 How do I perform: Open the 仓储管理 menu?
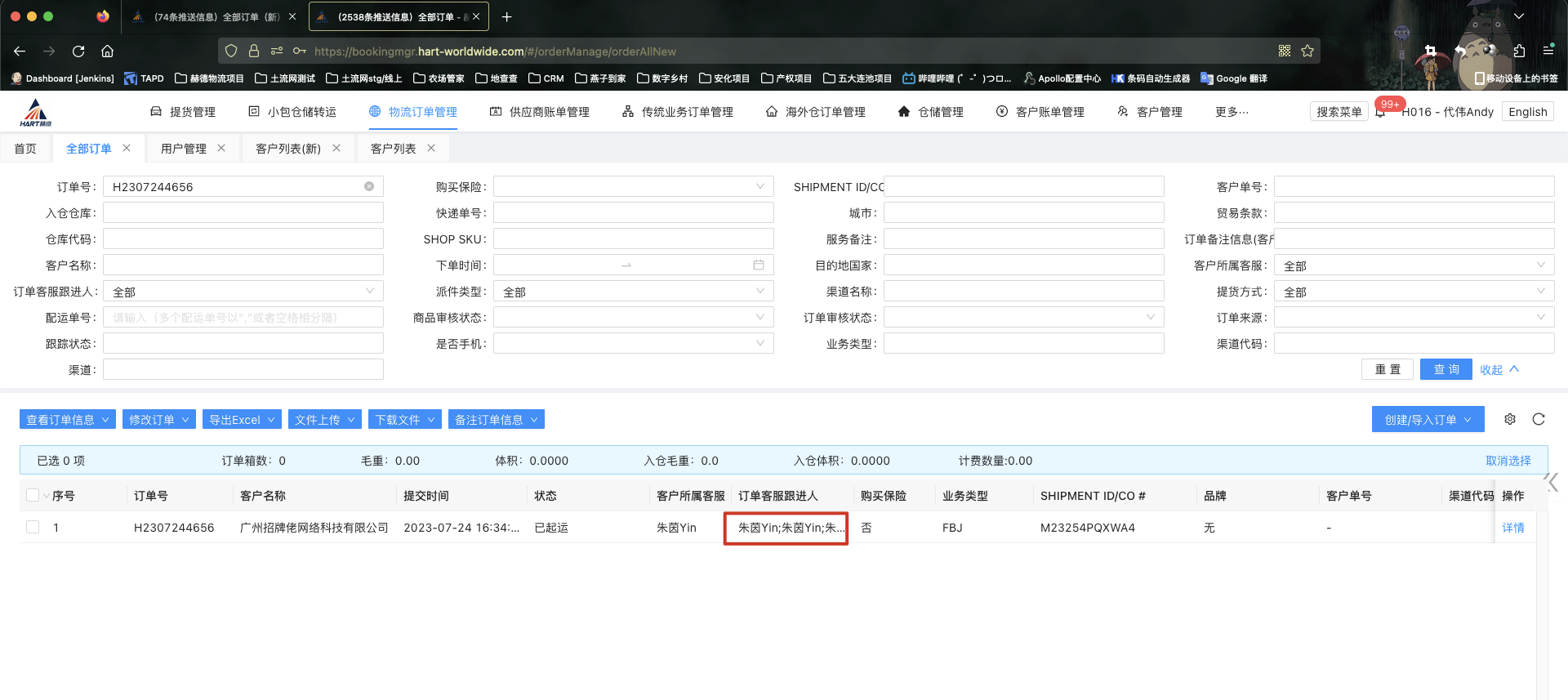931,112
